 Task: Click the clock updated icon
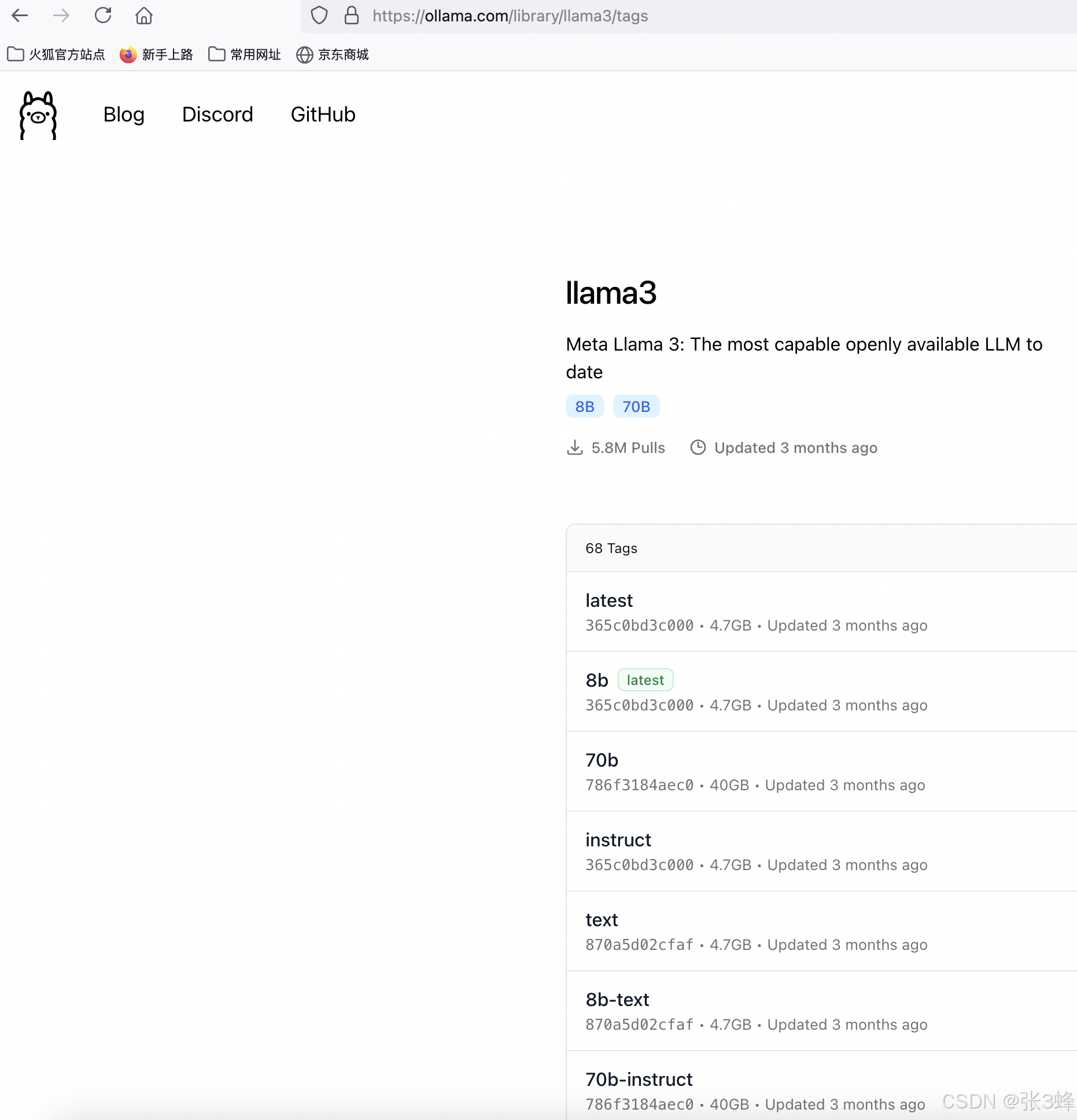(698, 448)
